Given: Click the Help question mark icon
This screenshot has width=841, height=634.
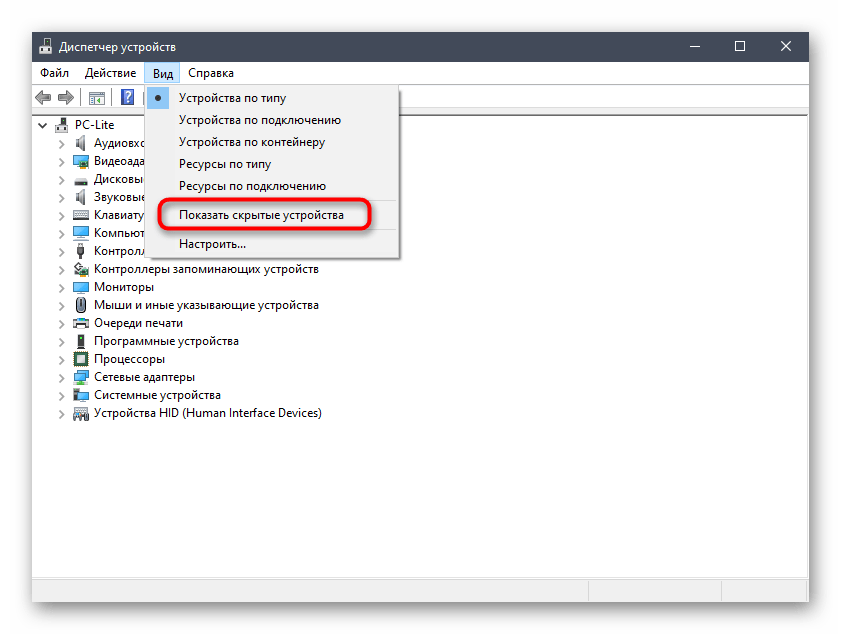Looking at the screenshot, I should 126,97.
